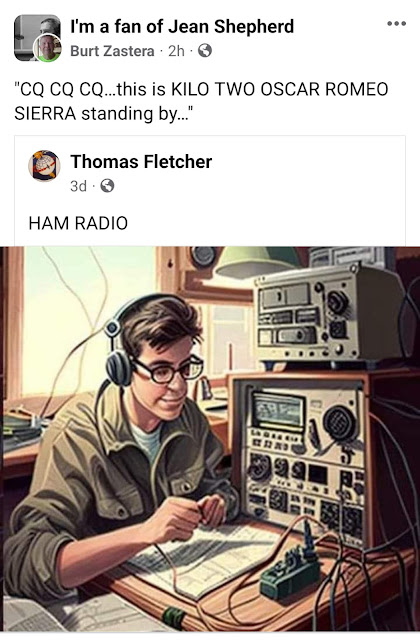Image resolution: width=420 pixels, height=640 pixels.
Task: Click the CQ CQ CQ post text
Action: point(201,101)
